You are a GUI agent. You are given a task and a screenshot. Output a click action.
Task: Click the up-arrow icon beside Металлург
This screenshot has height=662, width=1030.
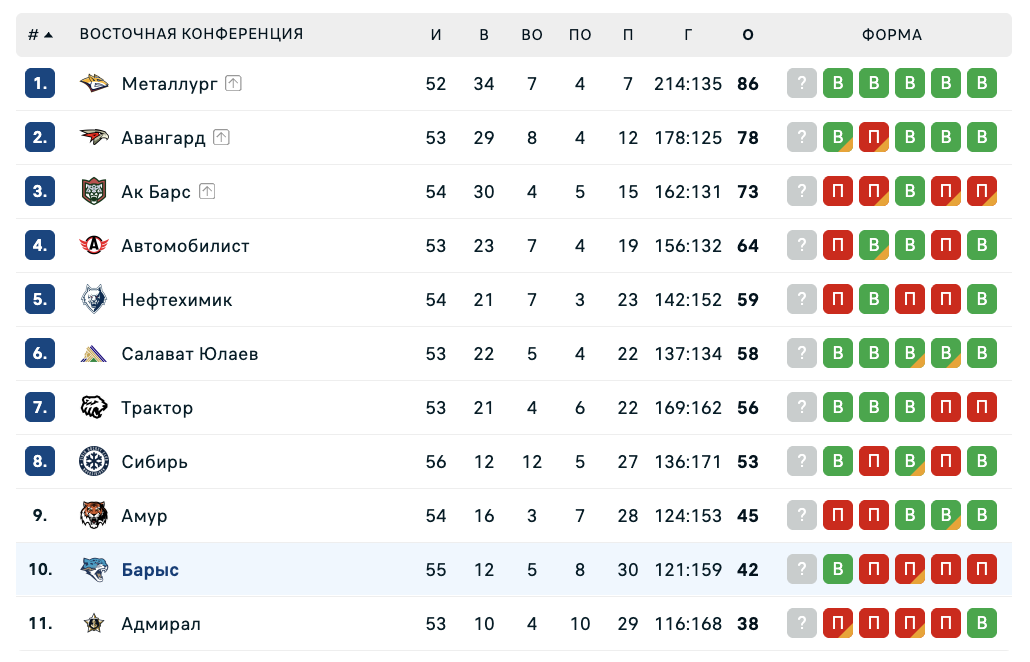(233, 84)
